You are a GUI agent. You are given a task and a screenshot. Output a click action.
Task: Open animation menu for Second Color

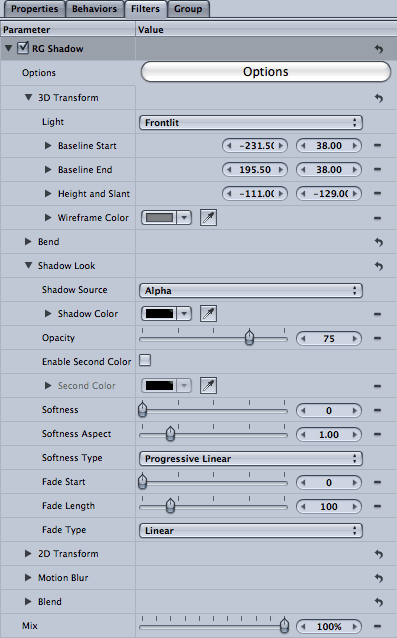(x=377, y=386)
